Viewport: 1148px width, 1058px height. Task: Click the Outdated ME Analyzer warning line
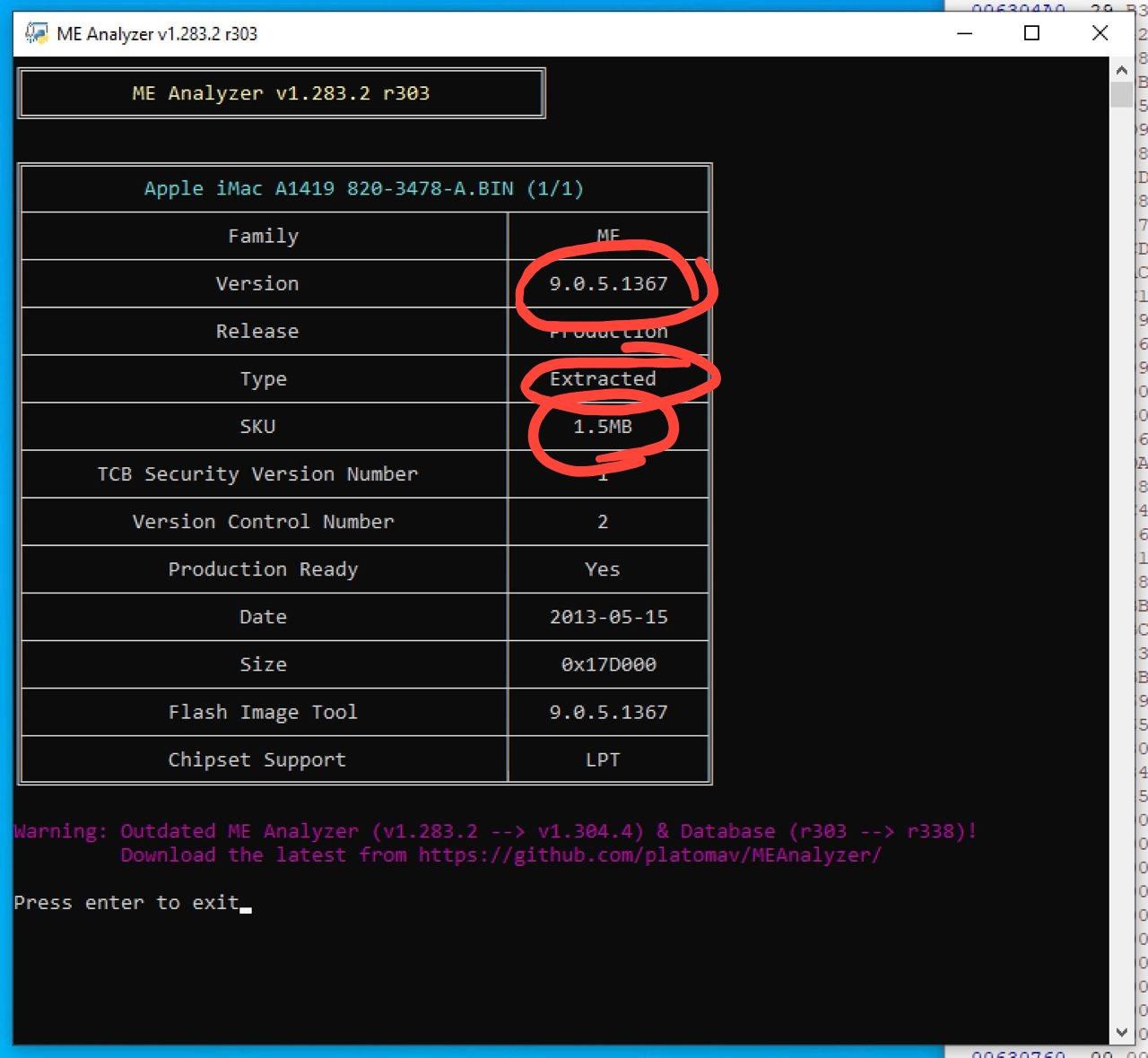tap(495, 831)
